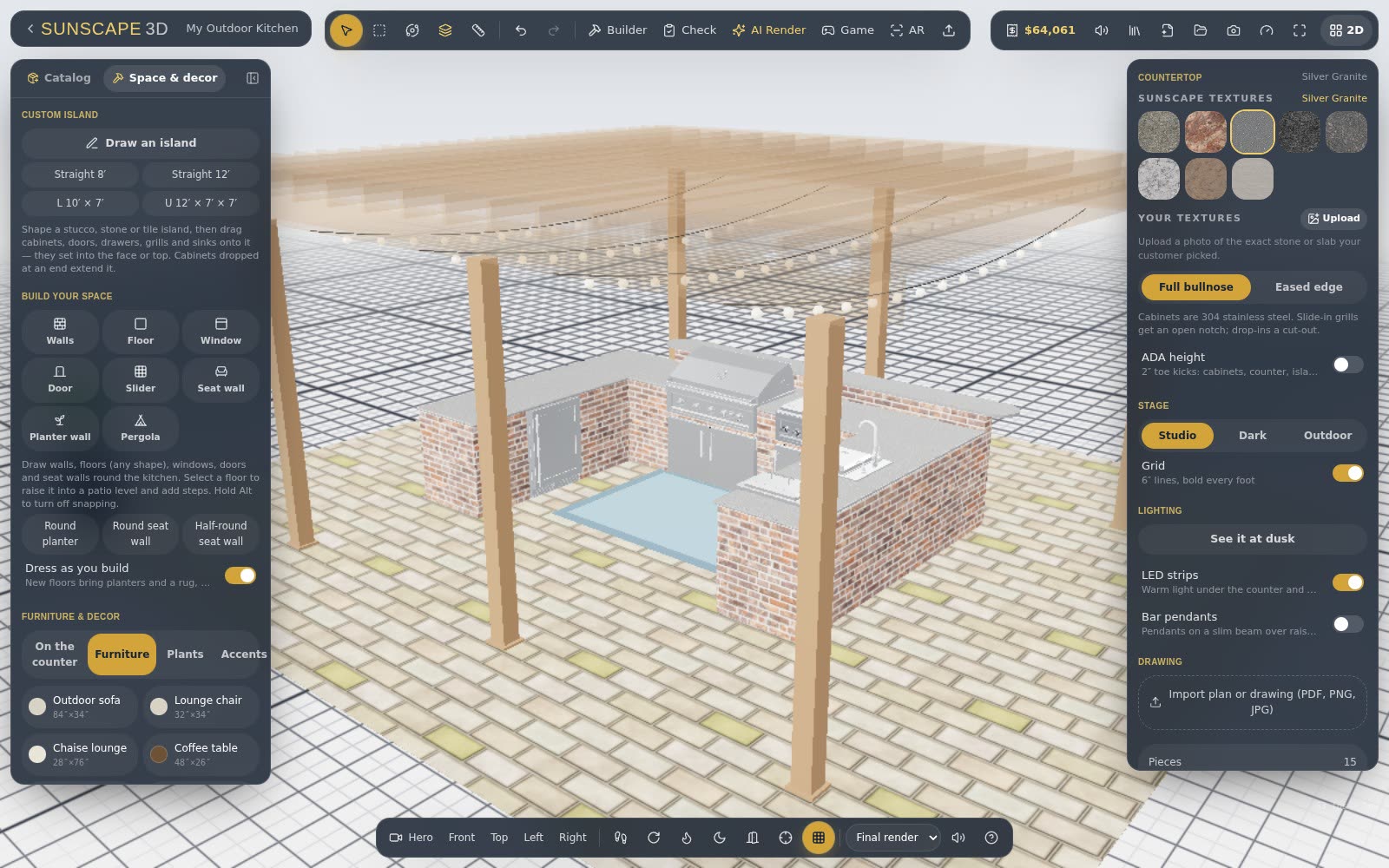Open the AI Render mode
Image resolution: width=1389 pixels, height=868 pixels.
(768, 30)
